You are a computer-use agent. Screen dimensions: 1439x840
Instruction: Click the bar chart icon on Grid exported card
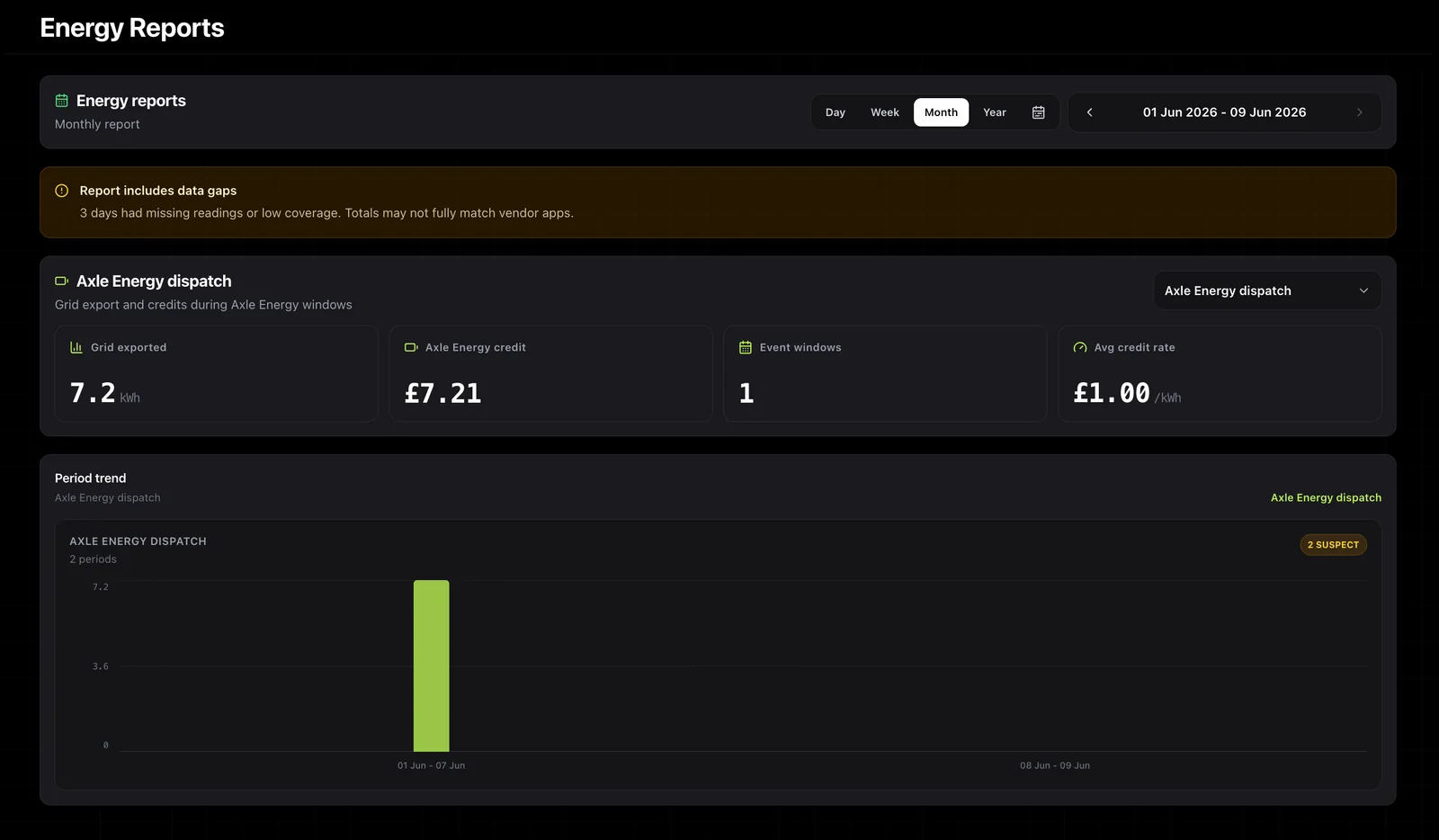(76, 347)
